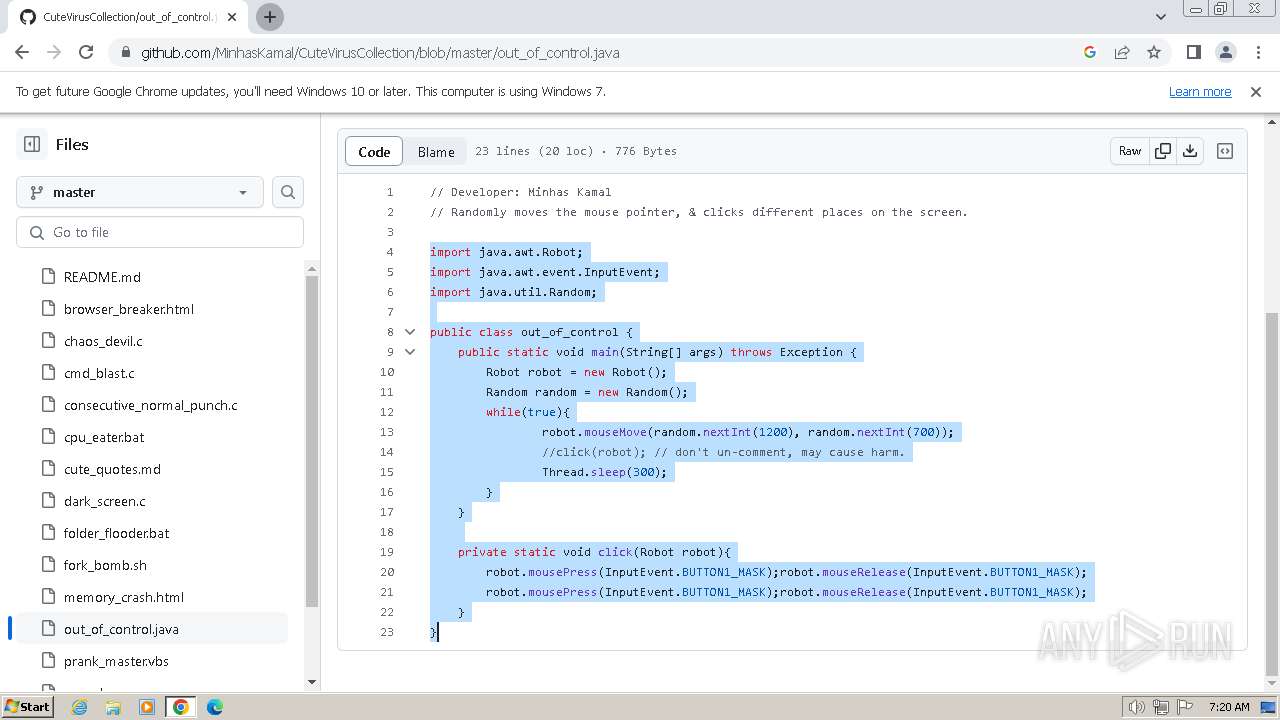Open the symbols panel
Screen dimensions: 1280x720
coord(1225,151)
